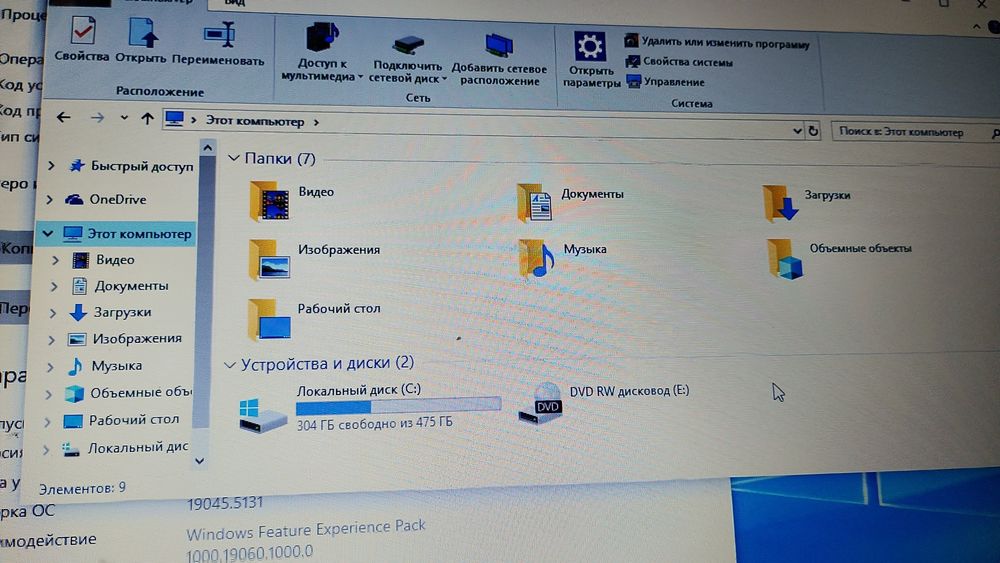Open Свойства системы
The height and width of the screenshot is (563, 1000).
click(680, 62)
